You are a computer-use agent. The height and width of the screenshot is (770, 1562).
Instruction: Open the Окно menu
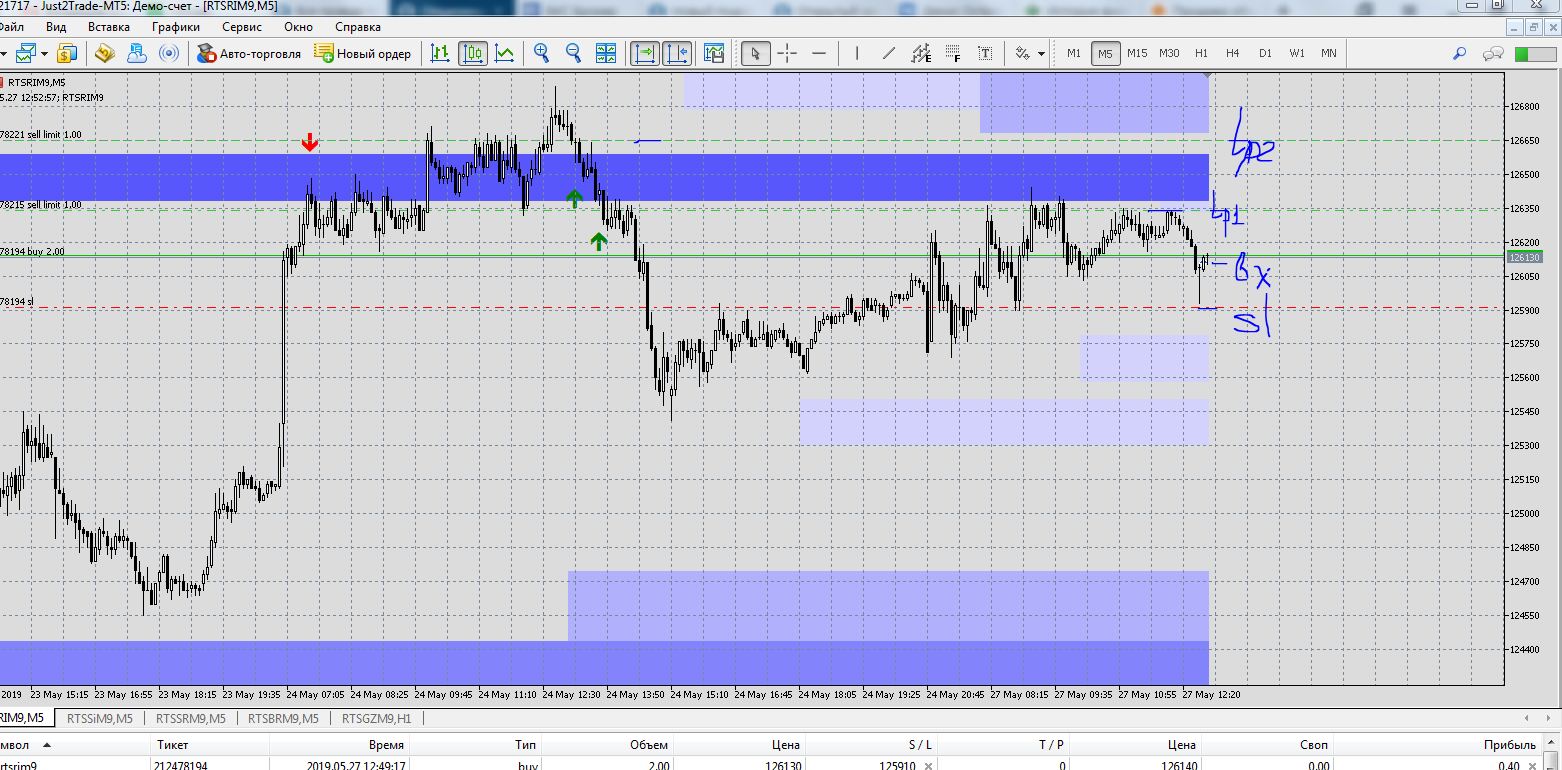click(298, 27)
